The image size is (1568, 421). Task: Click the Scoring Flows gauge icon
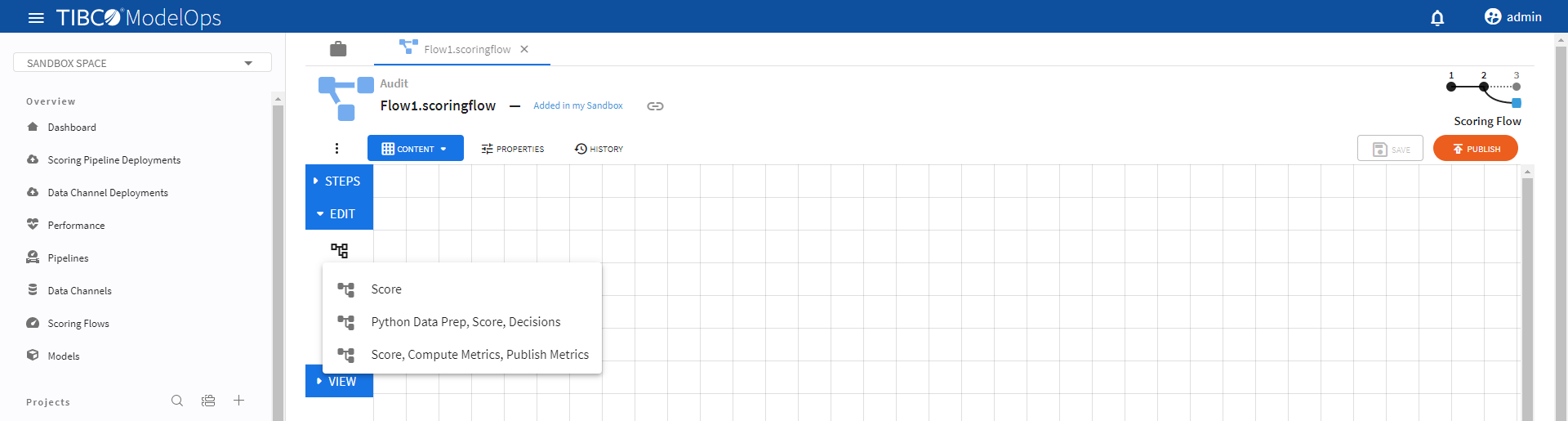33,322
